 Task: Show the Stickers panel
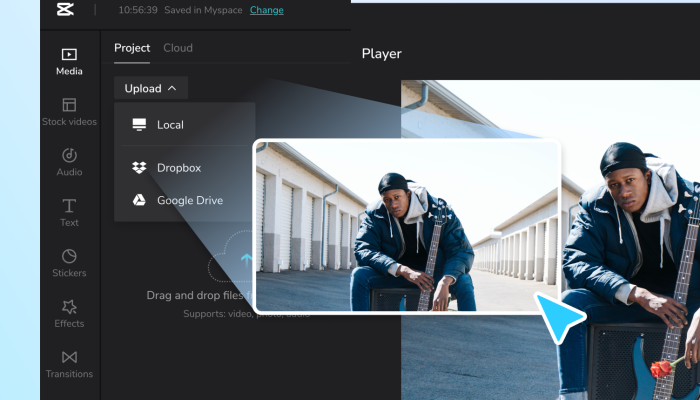tap(69, 263)
